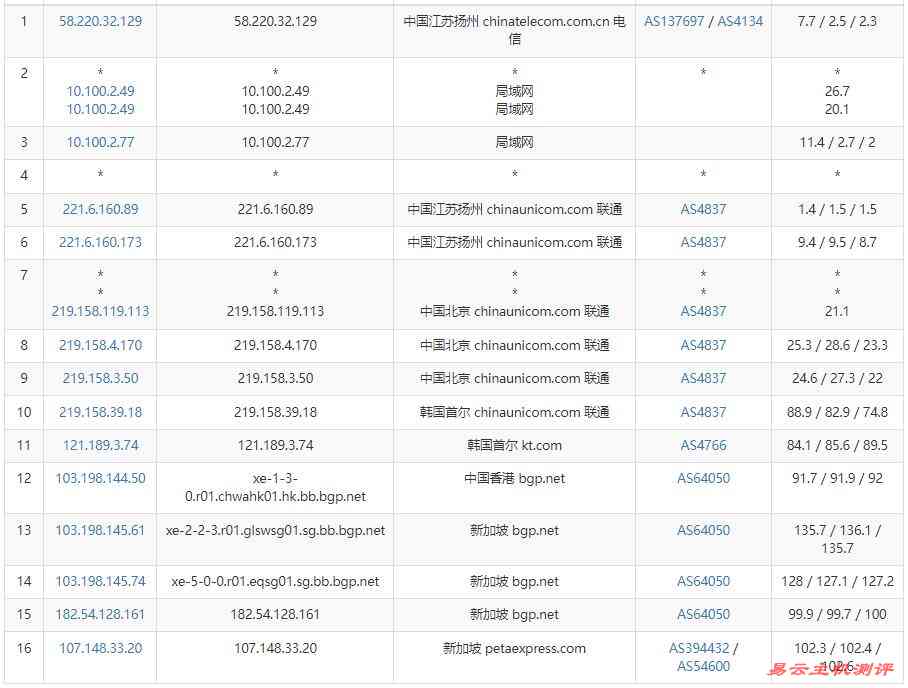Screen dimensions: 908x688
Task: Select location text 中国香港 bgp.net
Action: pos(514,479)
